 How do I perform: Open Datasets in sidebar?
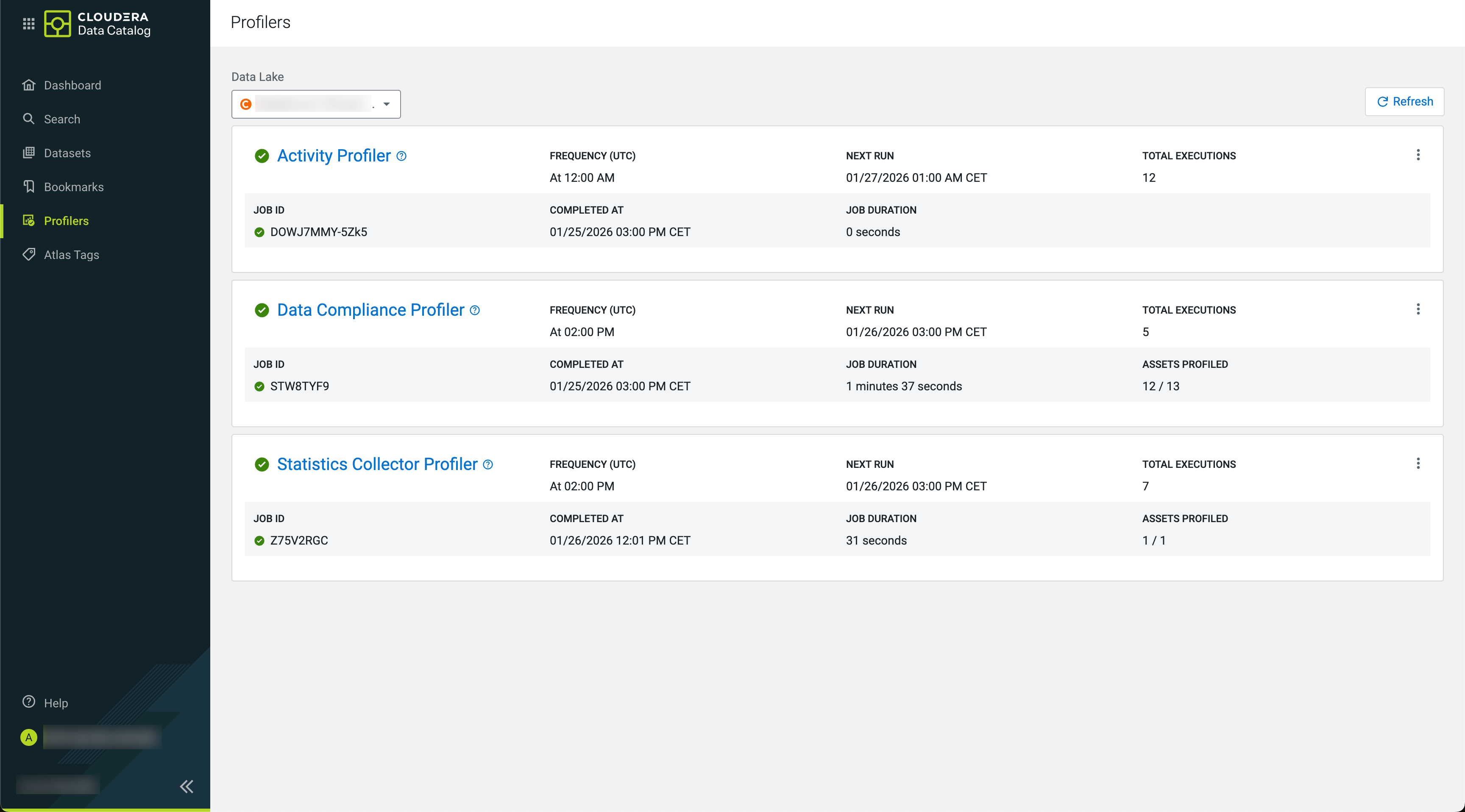67,153
